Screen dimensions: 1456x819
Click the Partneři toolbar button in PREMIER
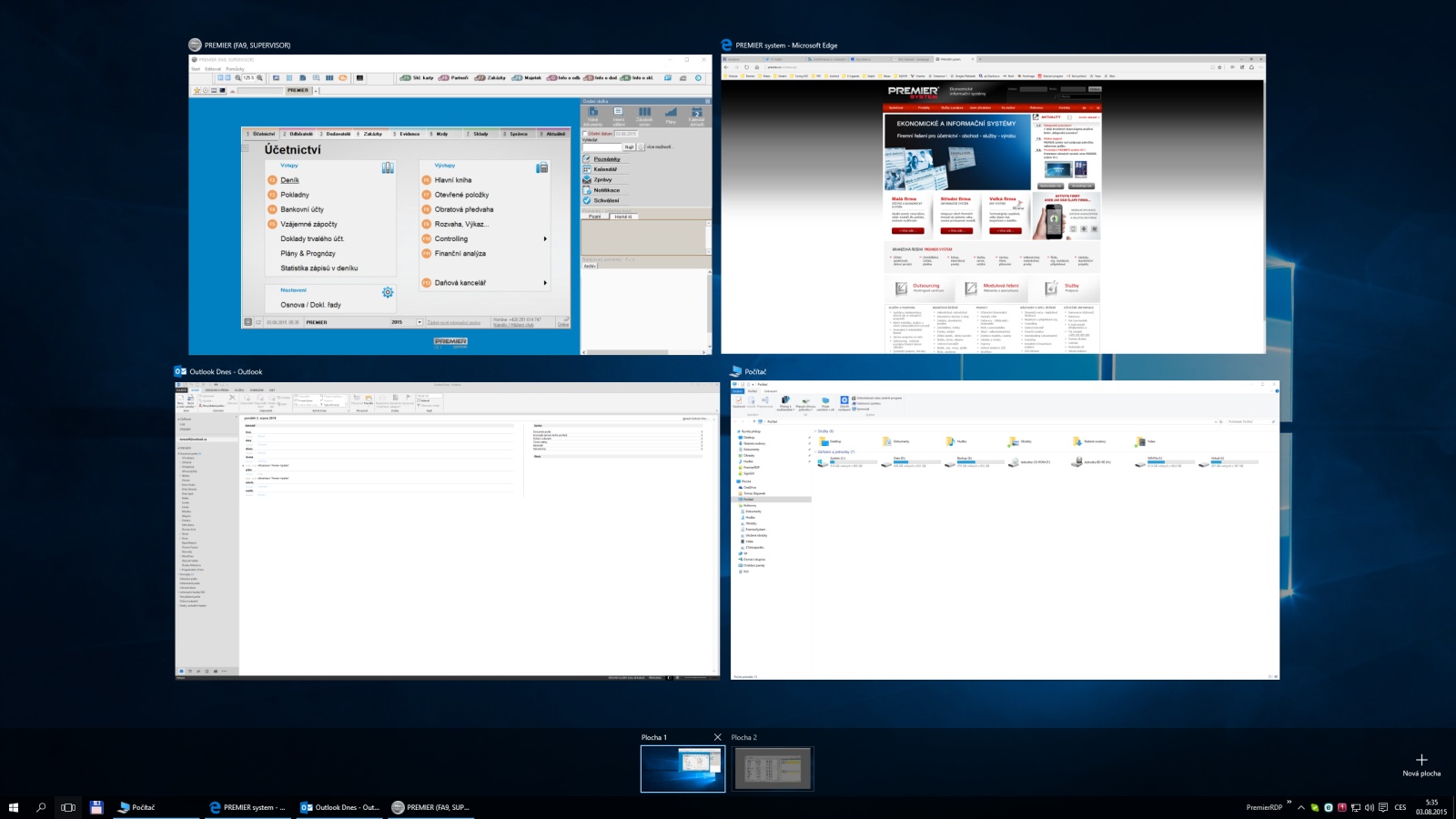(453, 77)
